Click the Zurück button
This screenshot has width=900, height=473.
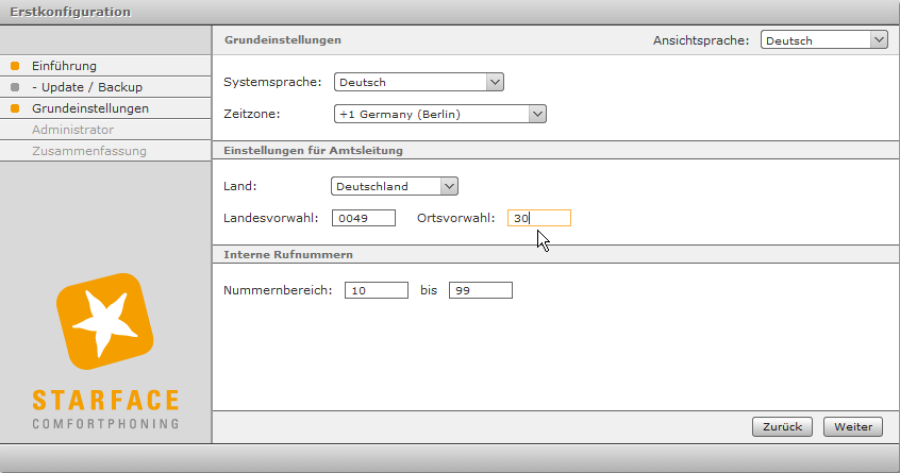point(782,427)
